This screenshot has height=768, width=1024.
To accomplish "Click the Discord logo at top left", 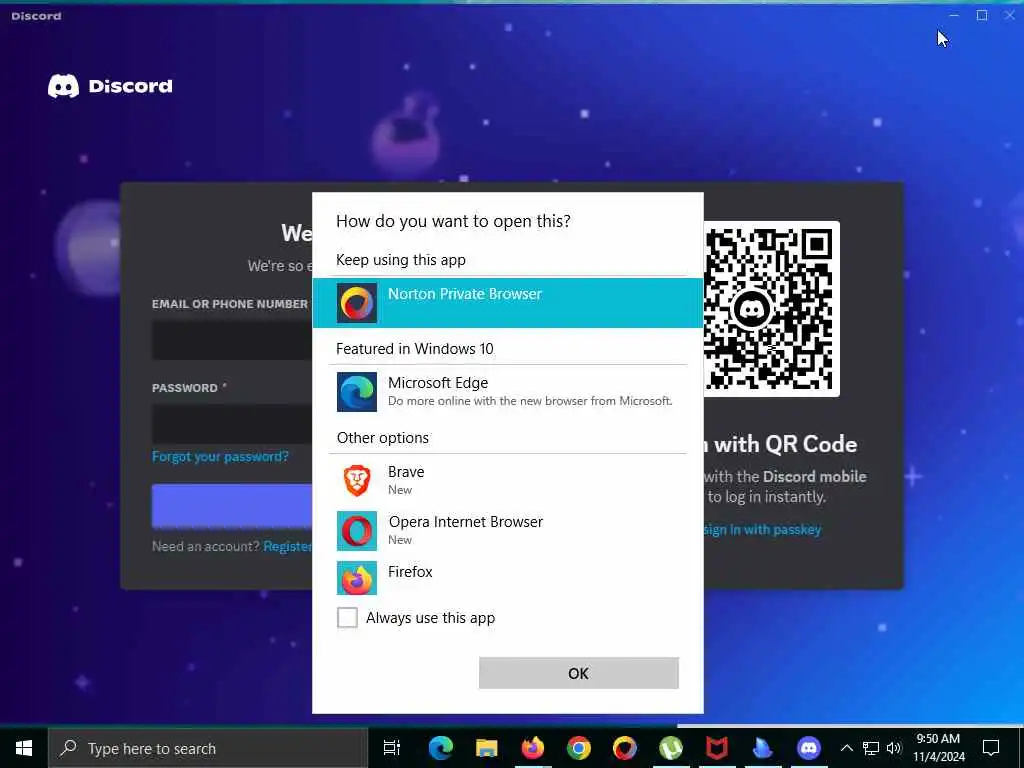I will [110, 86].
